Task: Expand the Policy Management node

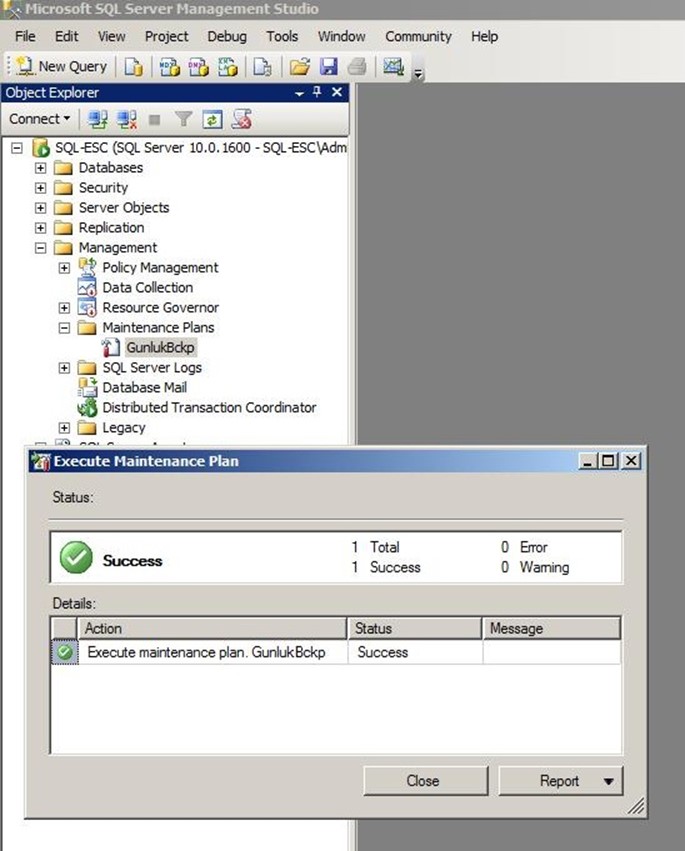Action: click(64, 268)
